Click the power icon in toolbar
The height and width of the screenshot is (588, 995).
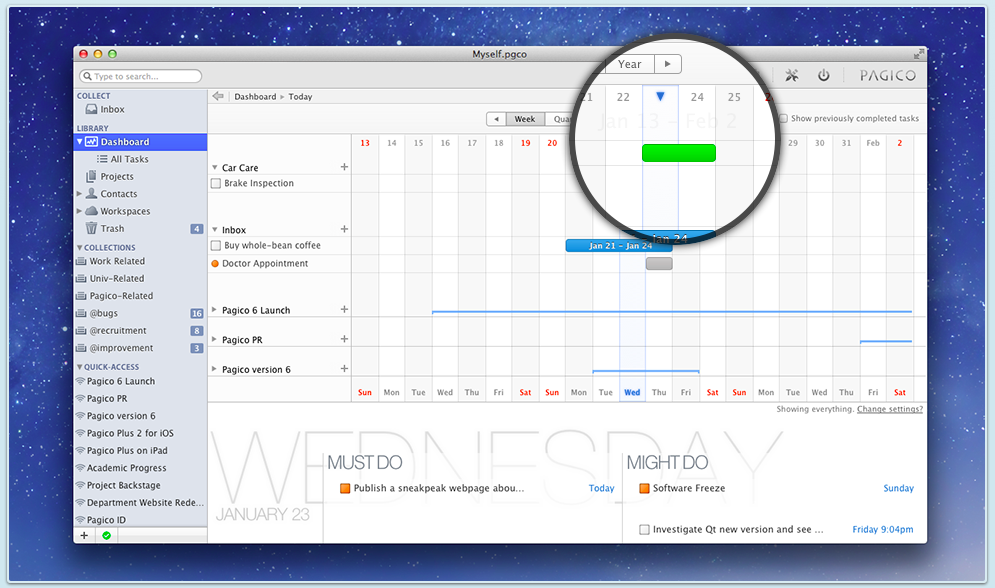pos(824,75)
